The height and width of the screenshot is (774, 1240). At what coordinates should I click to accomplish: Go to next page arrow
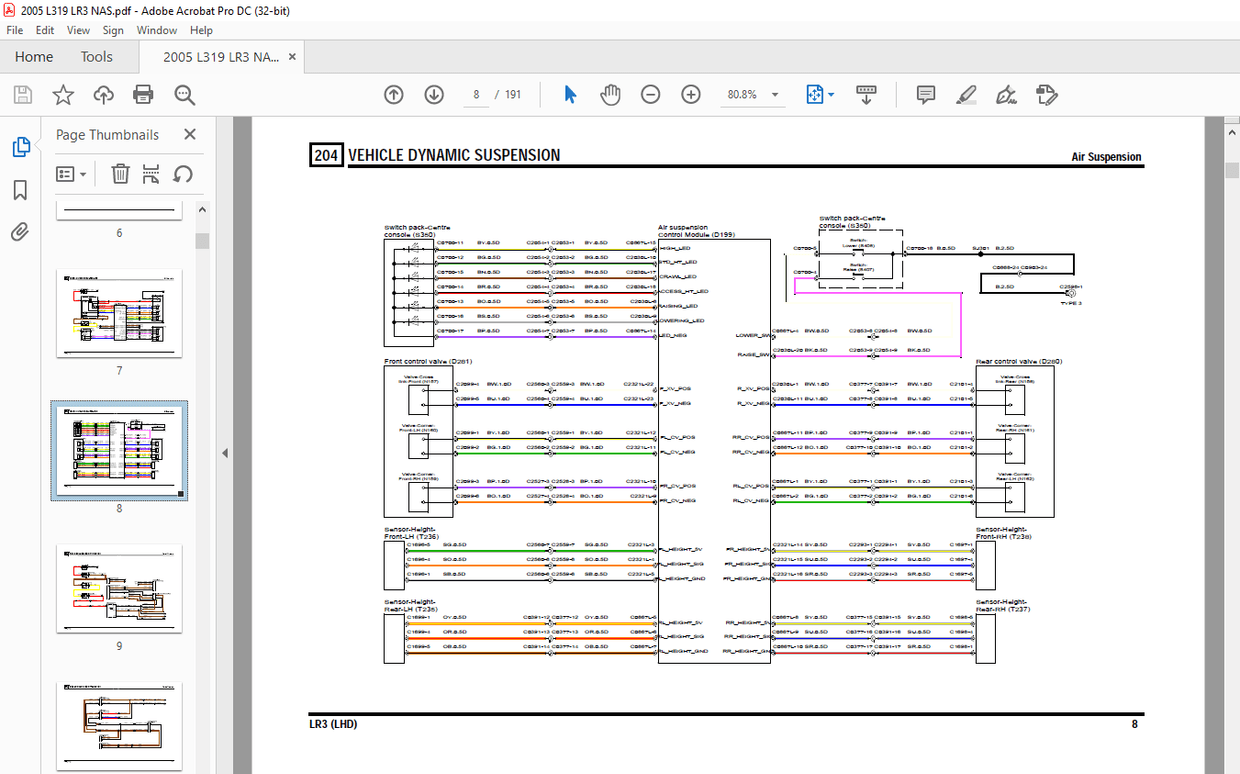(x=434, y=95)
